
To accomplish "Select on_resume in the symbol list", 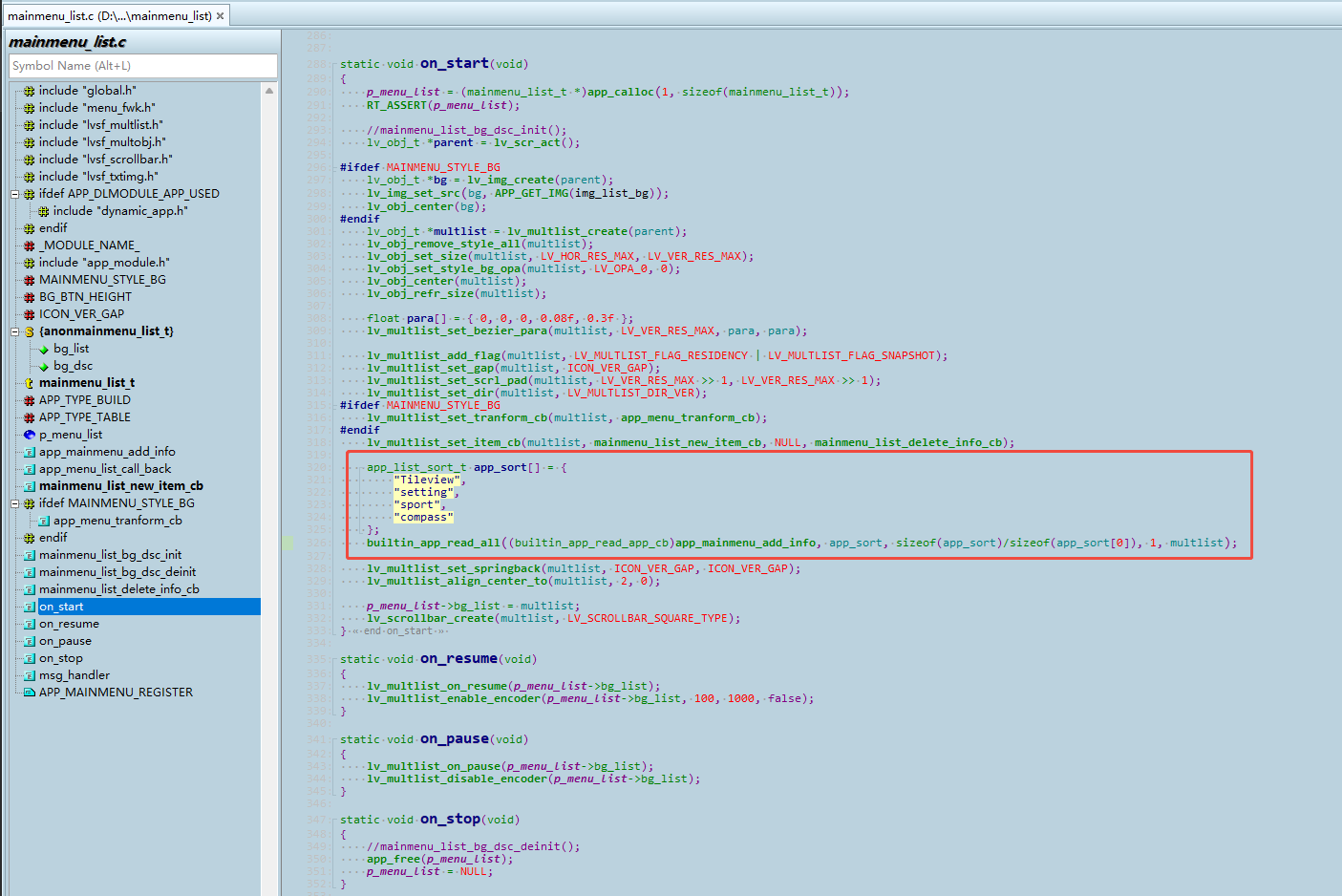I will click(69, 624).
